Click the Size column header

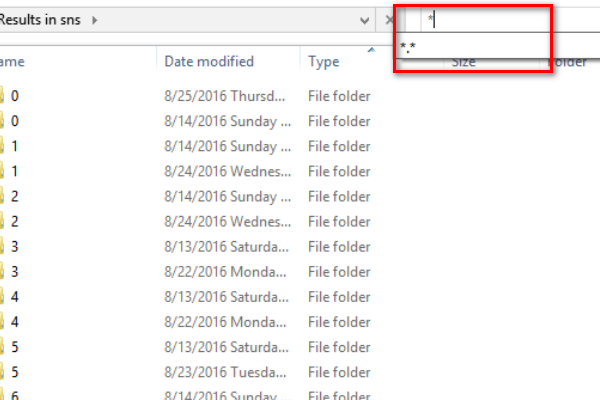[x=463, y=62]
